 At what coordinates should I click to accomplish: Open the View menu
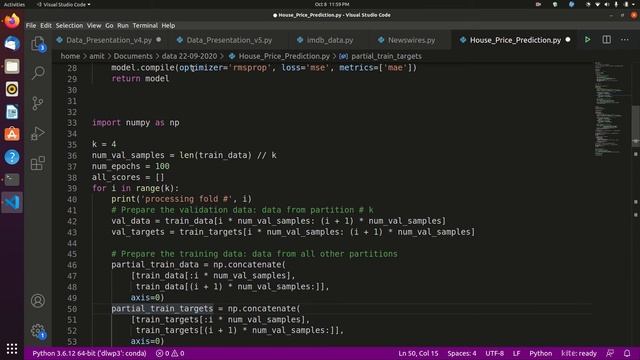coord(94,25)
